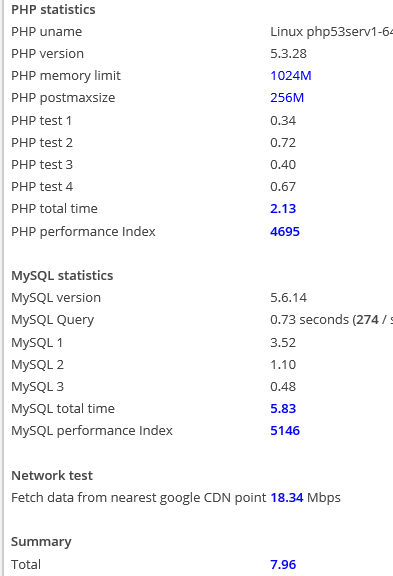Click the MySQL performance Index value 5146
The height and width of the screenshot is (576, 393).
[285, 431]
